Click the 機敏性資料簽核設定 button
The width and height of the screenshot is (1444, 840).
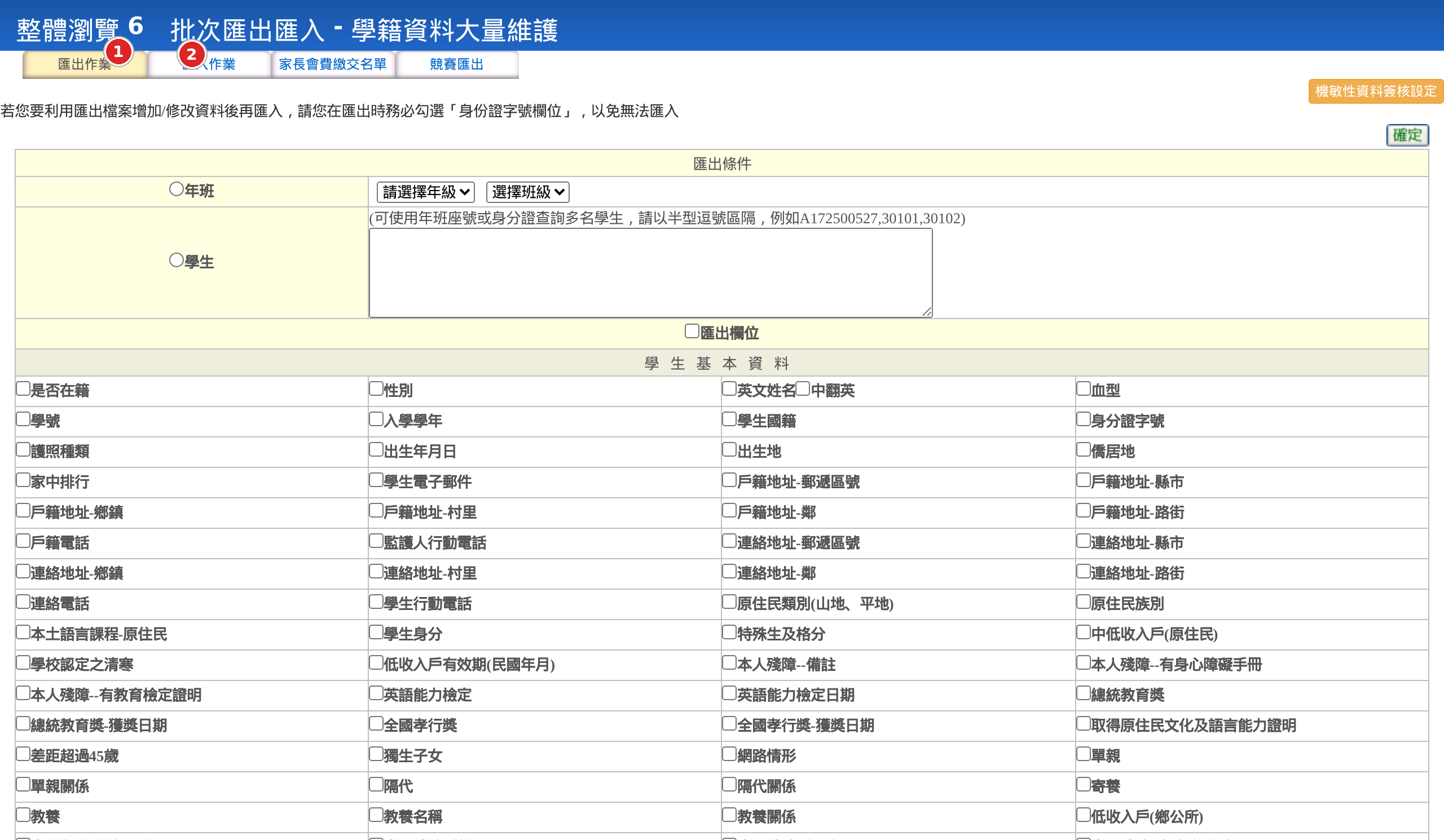tap(1375, 91)
